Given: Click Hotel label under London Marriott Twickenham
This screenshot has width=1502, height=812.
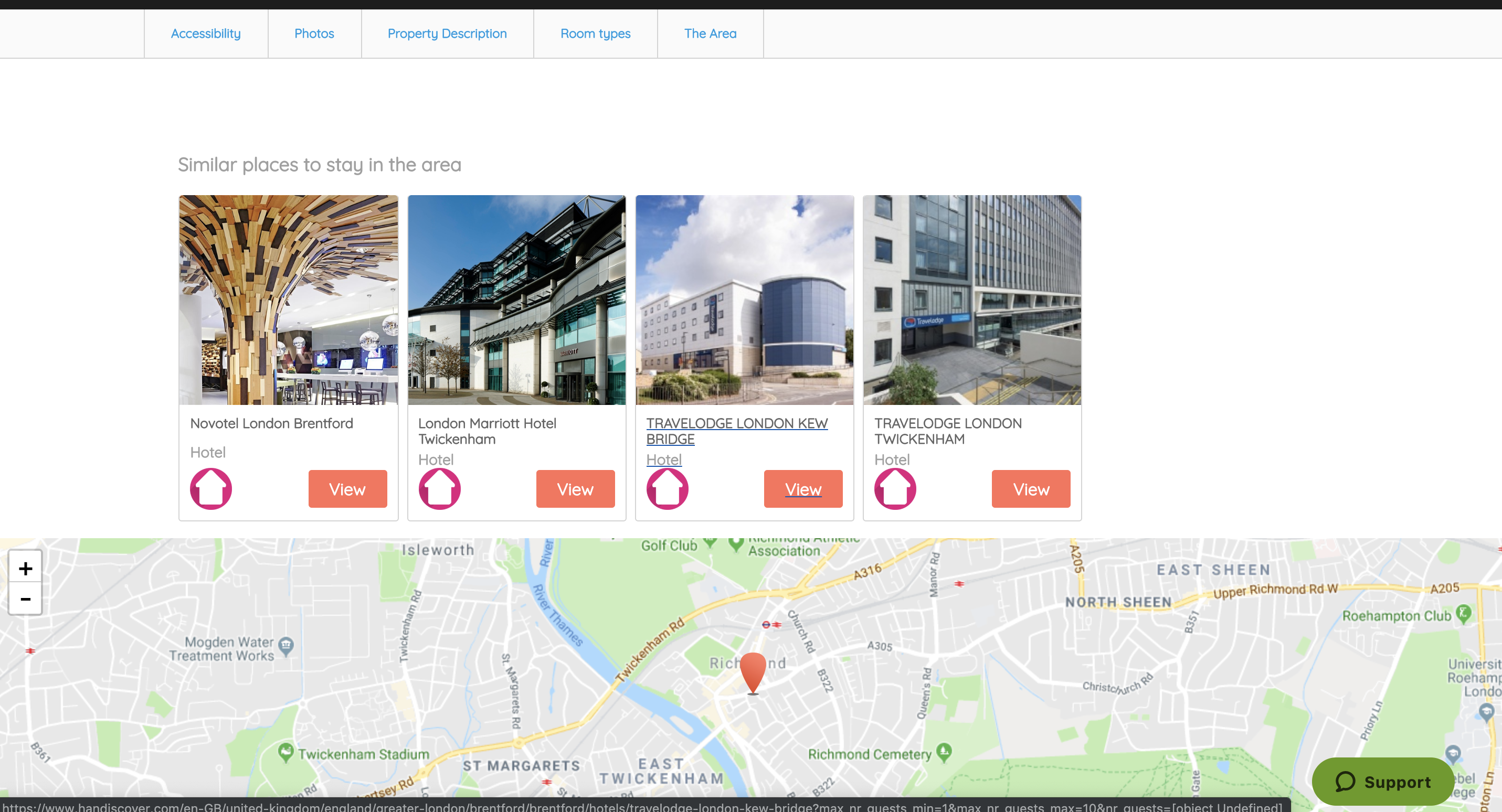Looking at the screenshot, I should [436, 460].
